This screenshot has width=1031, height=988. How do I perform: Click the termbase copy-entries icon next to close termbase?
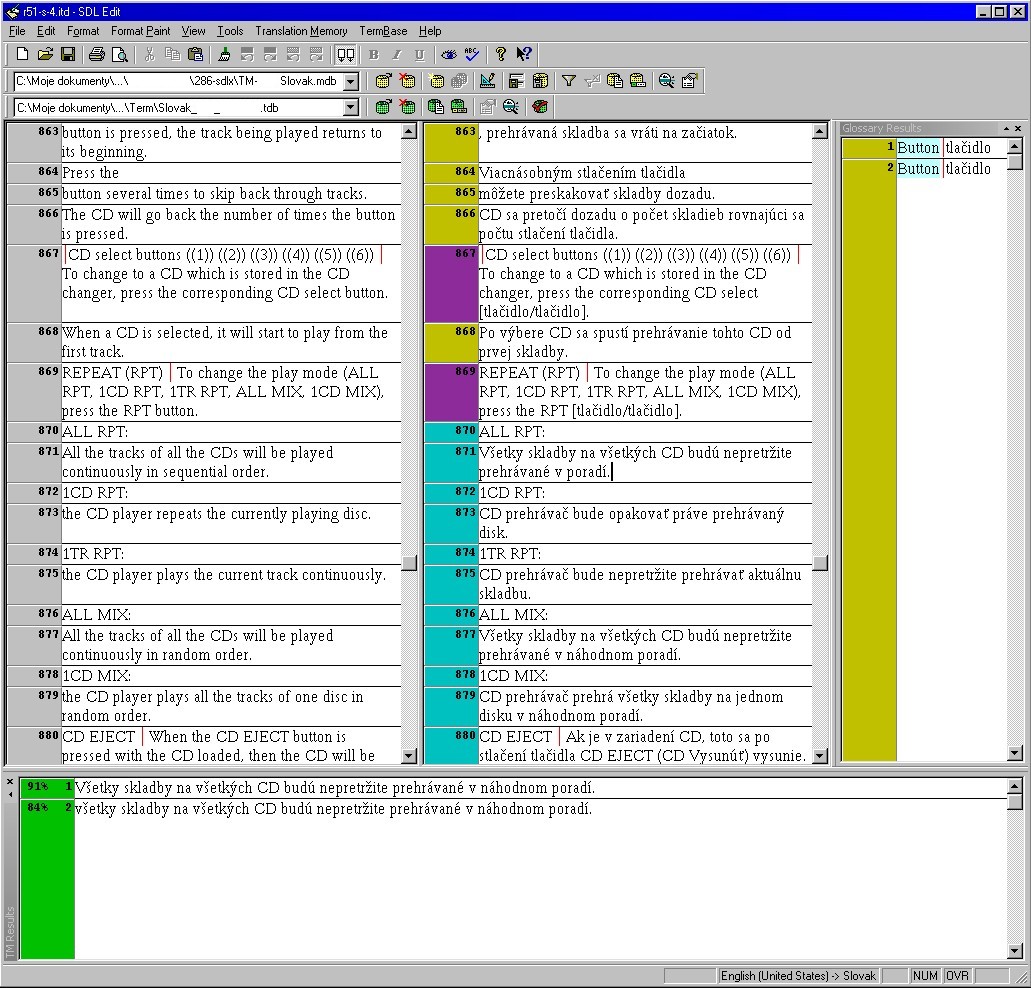click(x=435, y=106)
